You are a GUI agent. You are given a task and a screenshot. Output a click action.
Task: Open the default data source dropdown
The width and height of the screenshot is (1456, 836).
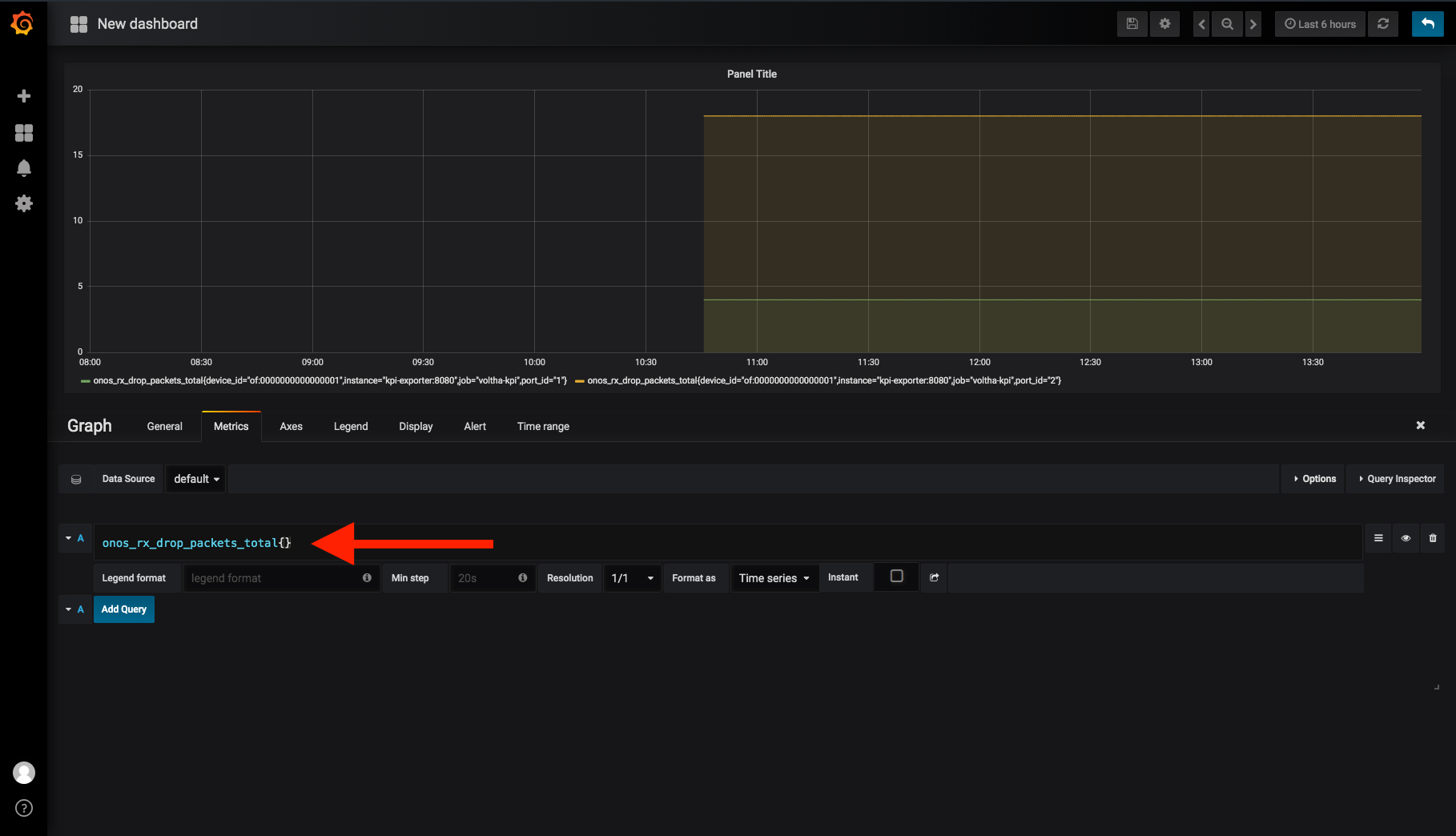[x=196, y=479]
